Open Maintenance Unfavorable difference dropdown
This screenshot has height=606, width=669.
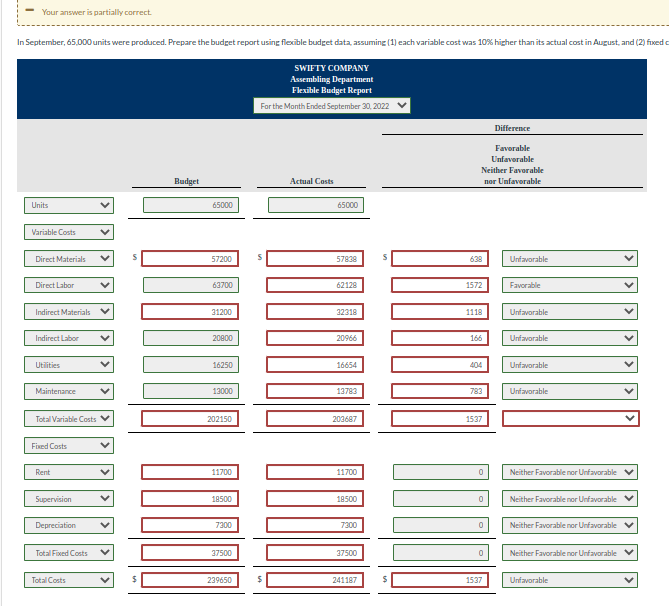coord(570,391)
